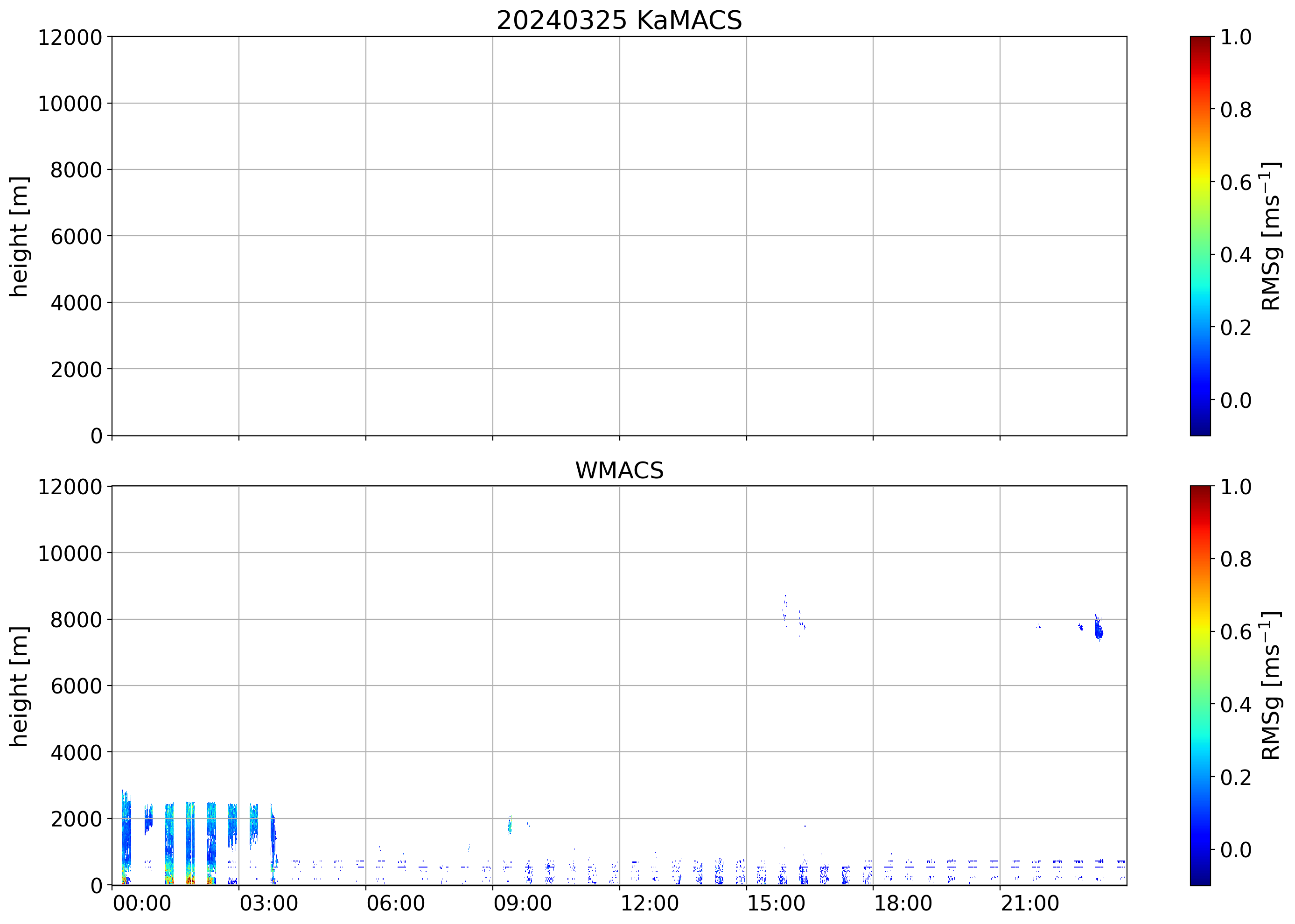This screenshot has width=1295, height=924.
Task: Click the '21:00' x-axis tick label
Action: [1030, 903]
